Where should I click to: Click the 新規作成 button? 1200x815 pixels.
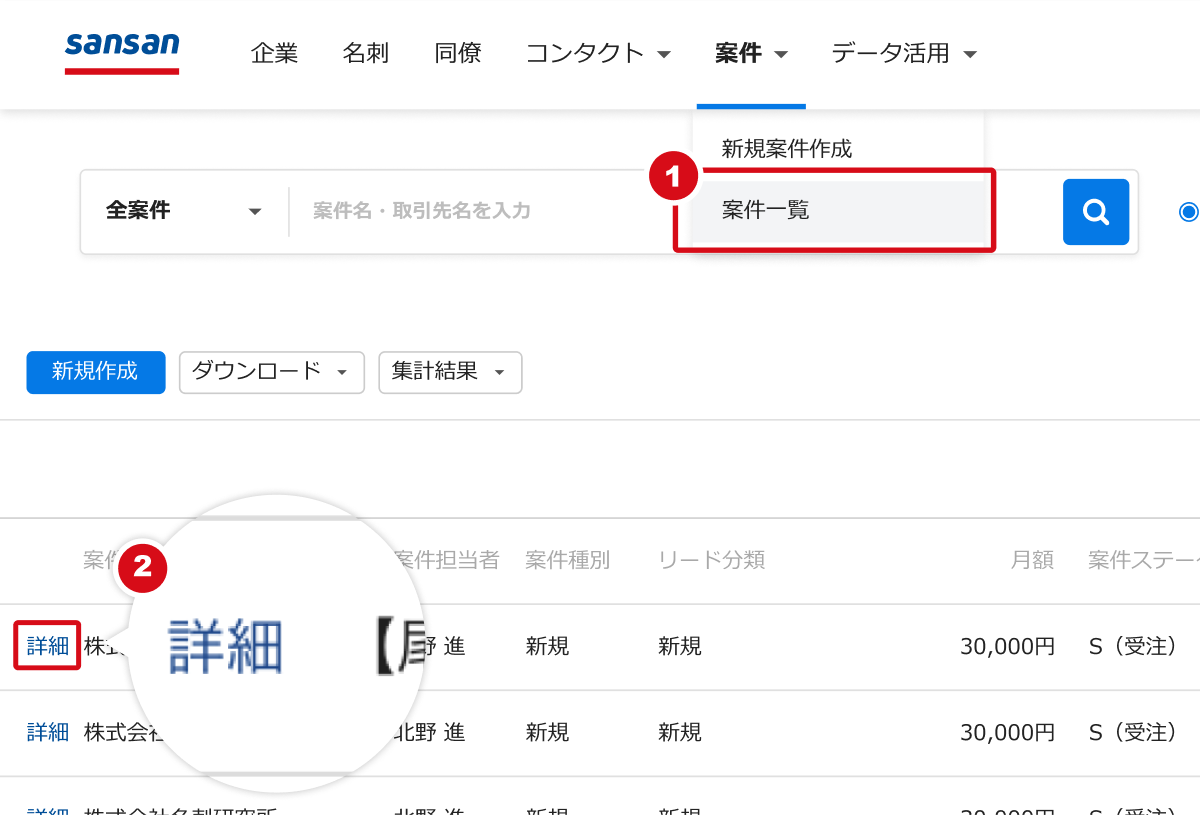pos(96,372)
